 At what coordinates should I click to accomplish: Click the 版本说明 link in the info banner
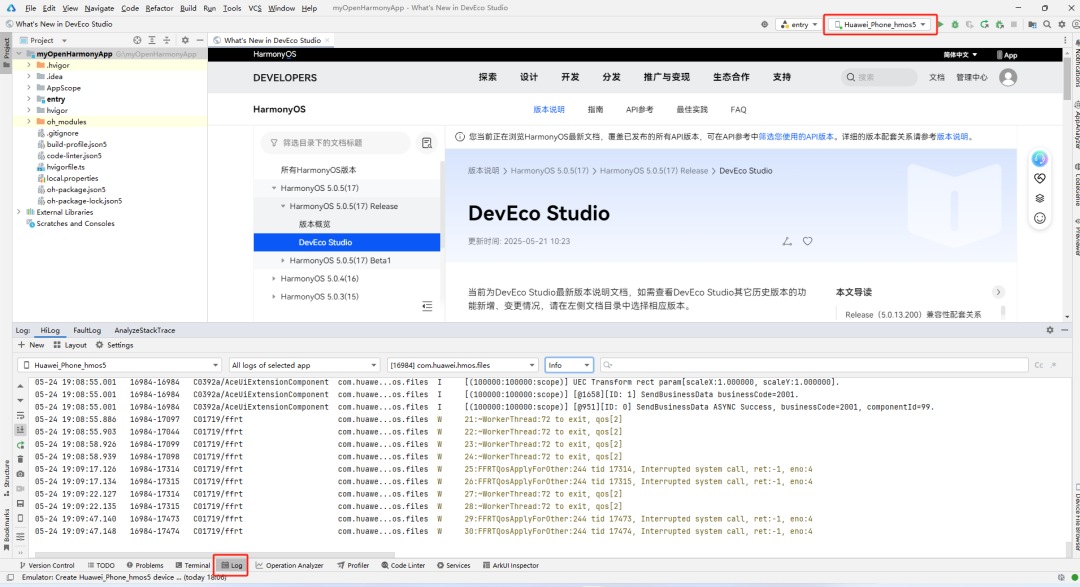[x=952, y=136]
